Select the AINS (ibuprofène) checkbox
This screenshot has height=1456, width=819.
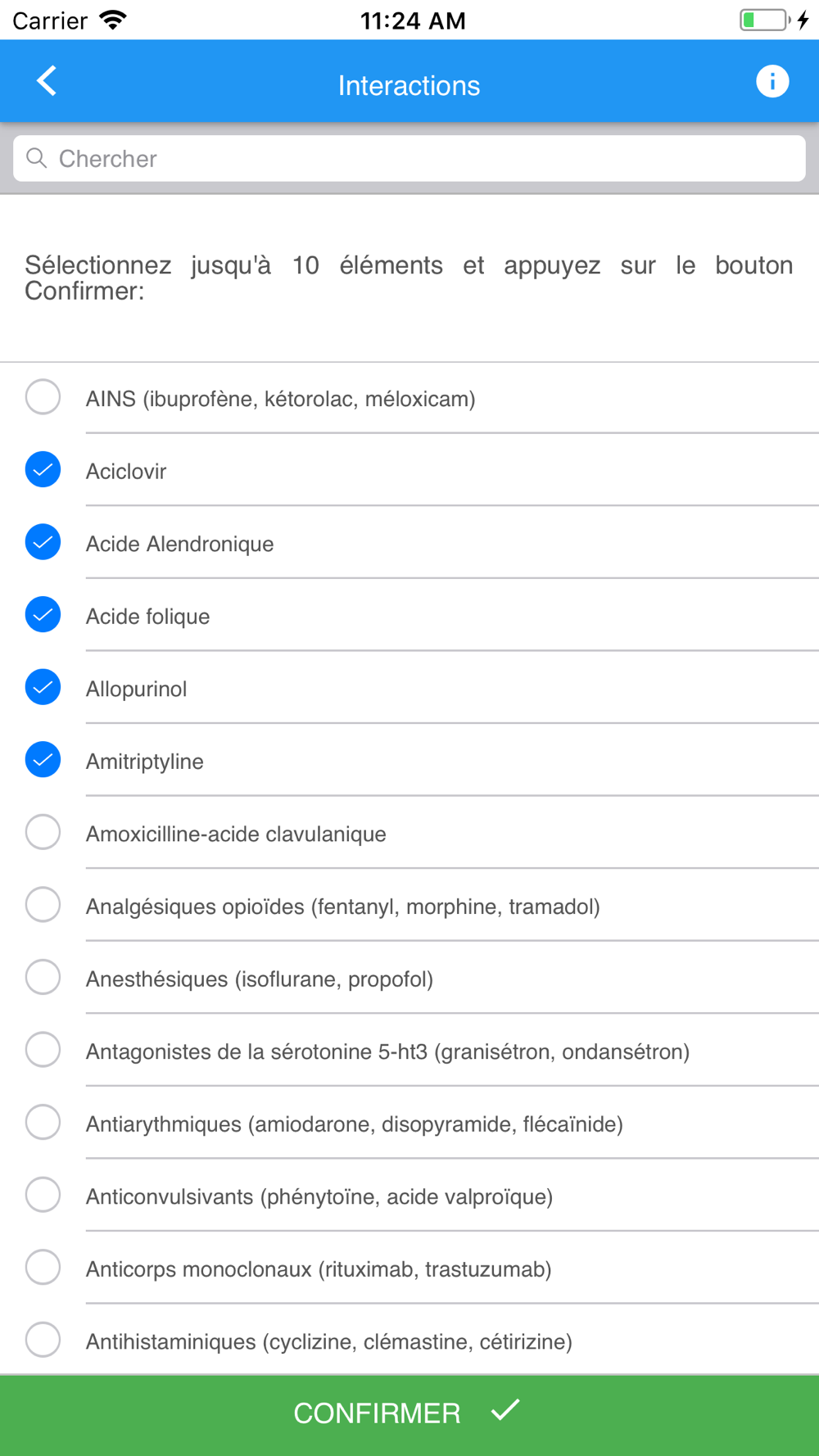[43, 397]
